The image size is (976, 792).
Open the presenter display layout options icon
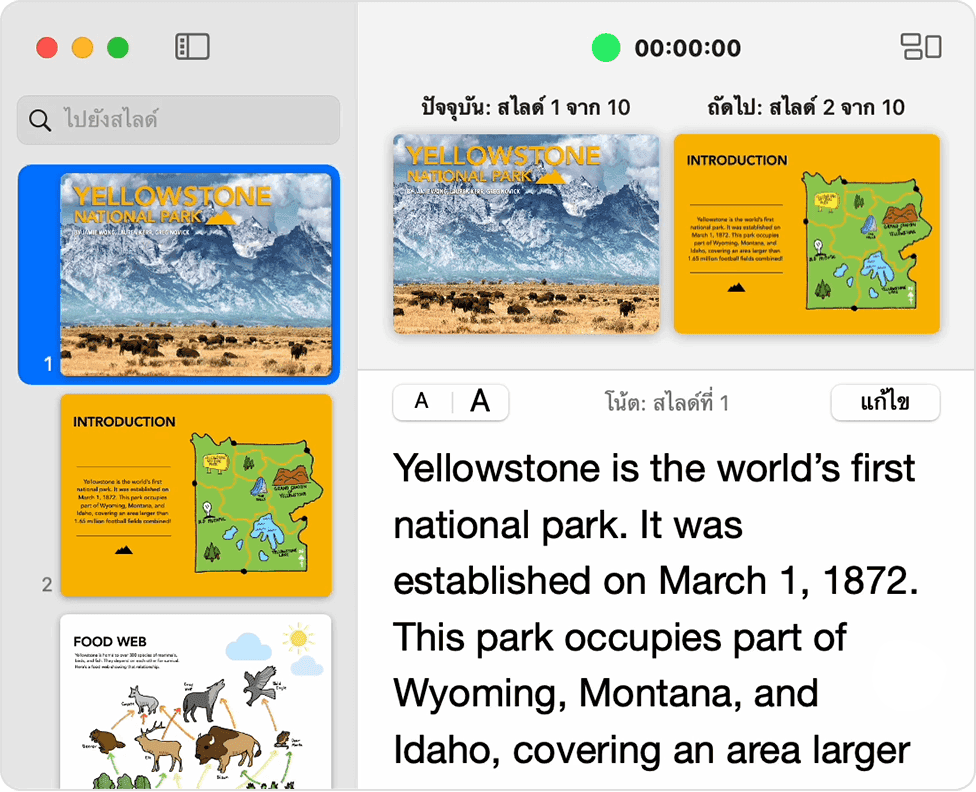click(920, 46)
